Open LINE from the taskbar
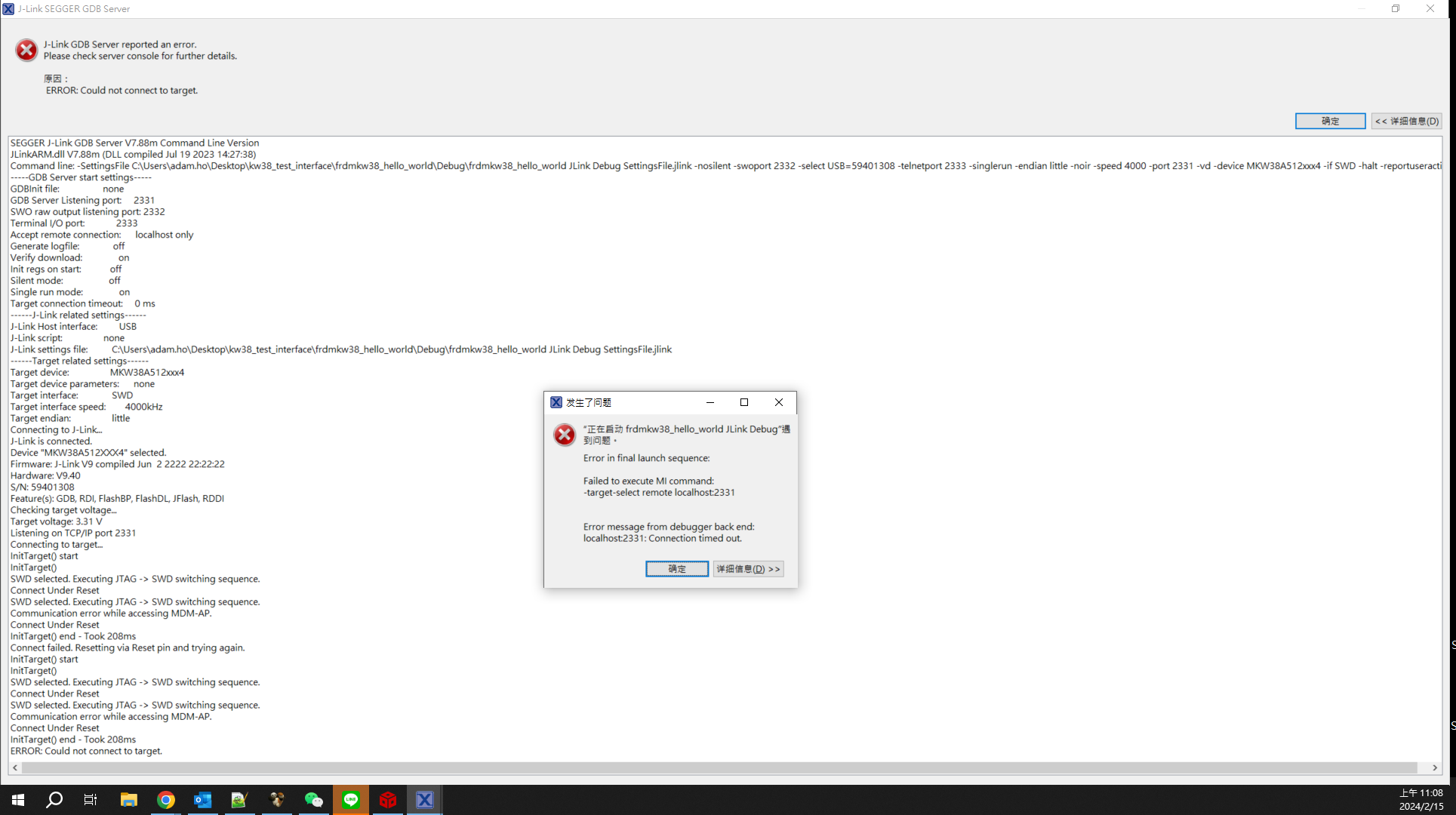1456x815 pixels. [351, 800]
